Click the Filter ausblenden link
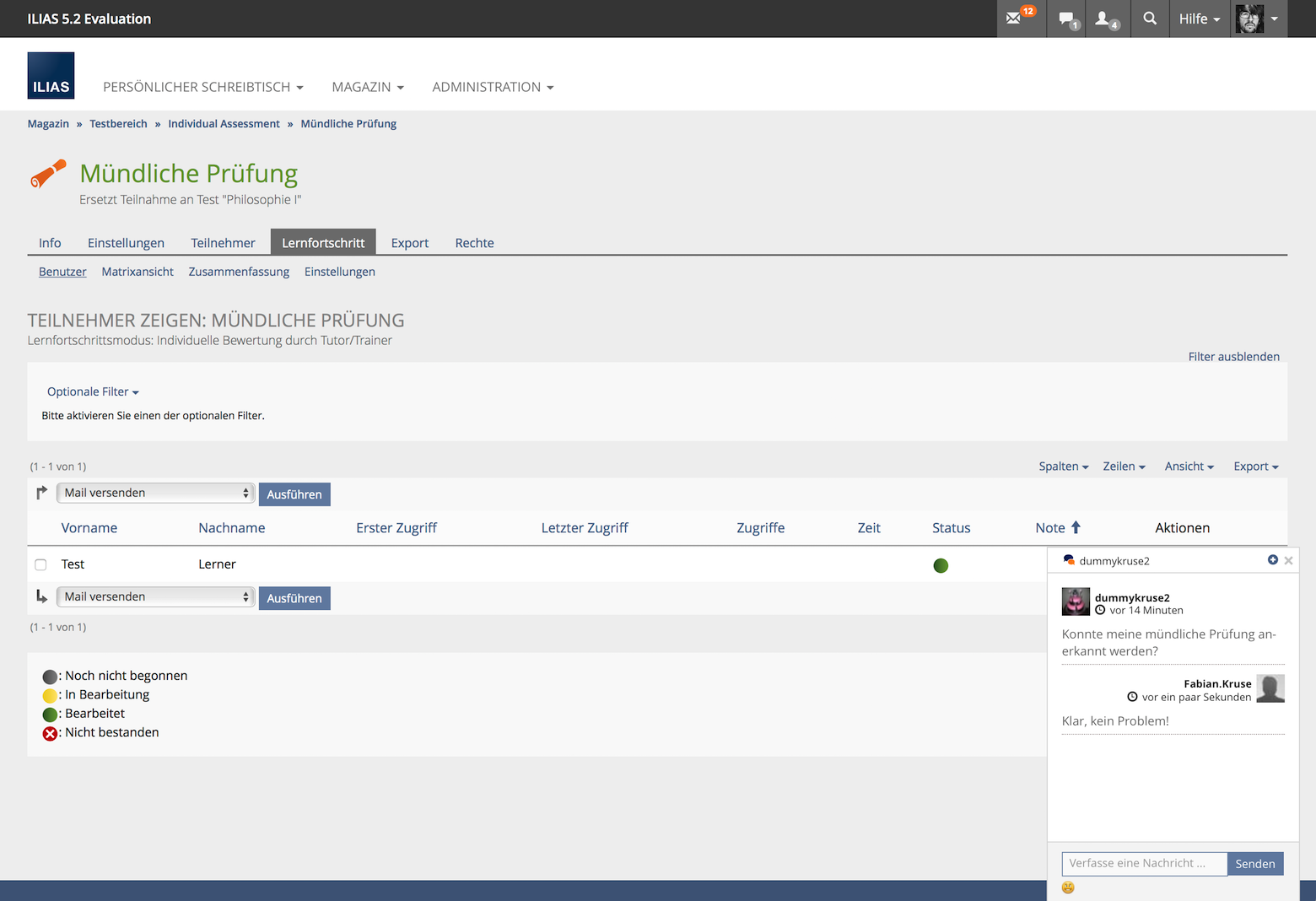This screenshot has width=1316, height=901. click(1233, 357)
